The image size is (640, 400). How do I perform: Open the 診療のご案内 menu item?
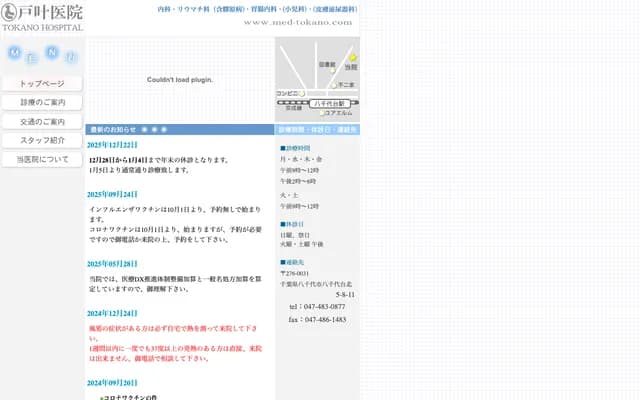[42, 103]
